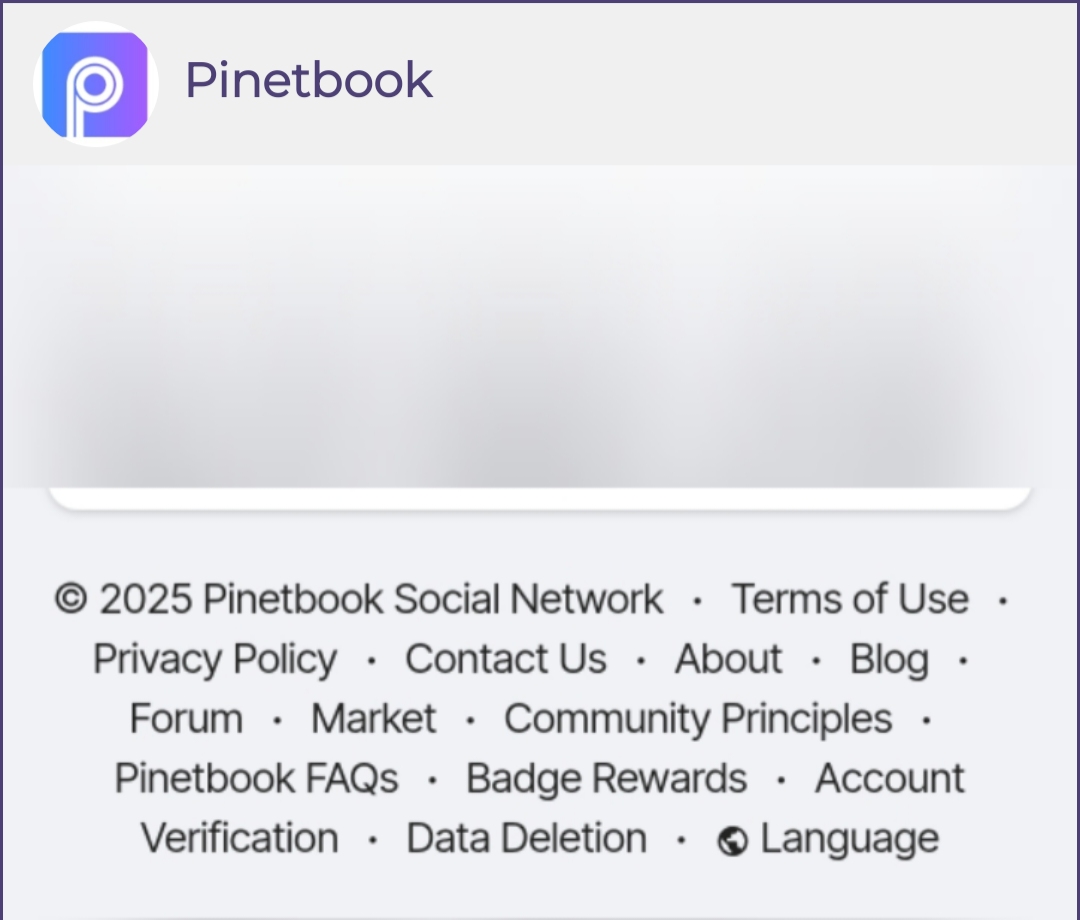This screenshot has height=920, width=1080.
Task: Open the Badge Rewards page
Action: point(606,778)
